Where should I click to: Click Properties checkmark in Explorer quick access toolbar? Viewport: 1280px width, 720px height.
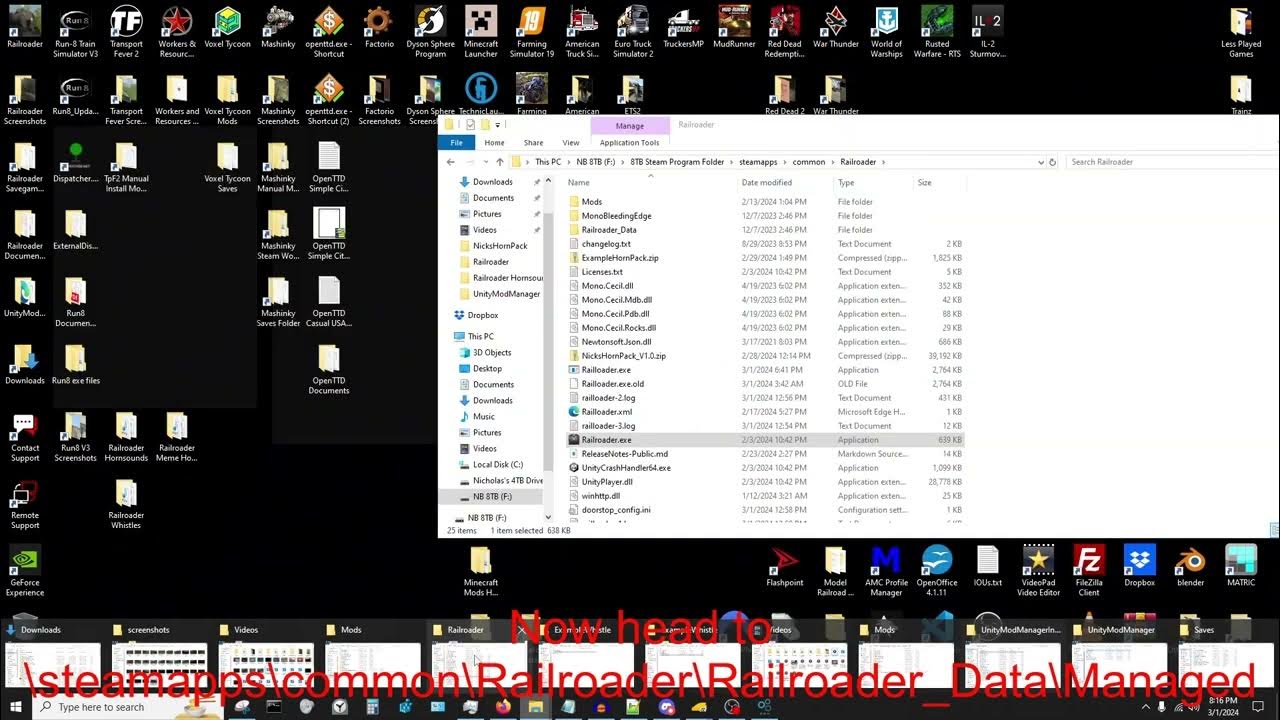click(471, 125)
